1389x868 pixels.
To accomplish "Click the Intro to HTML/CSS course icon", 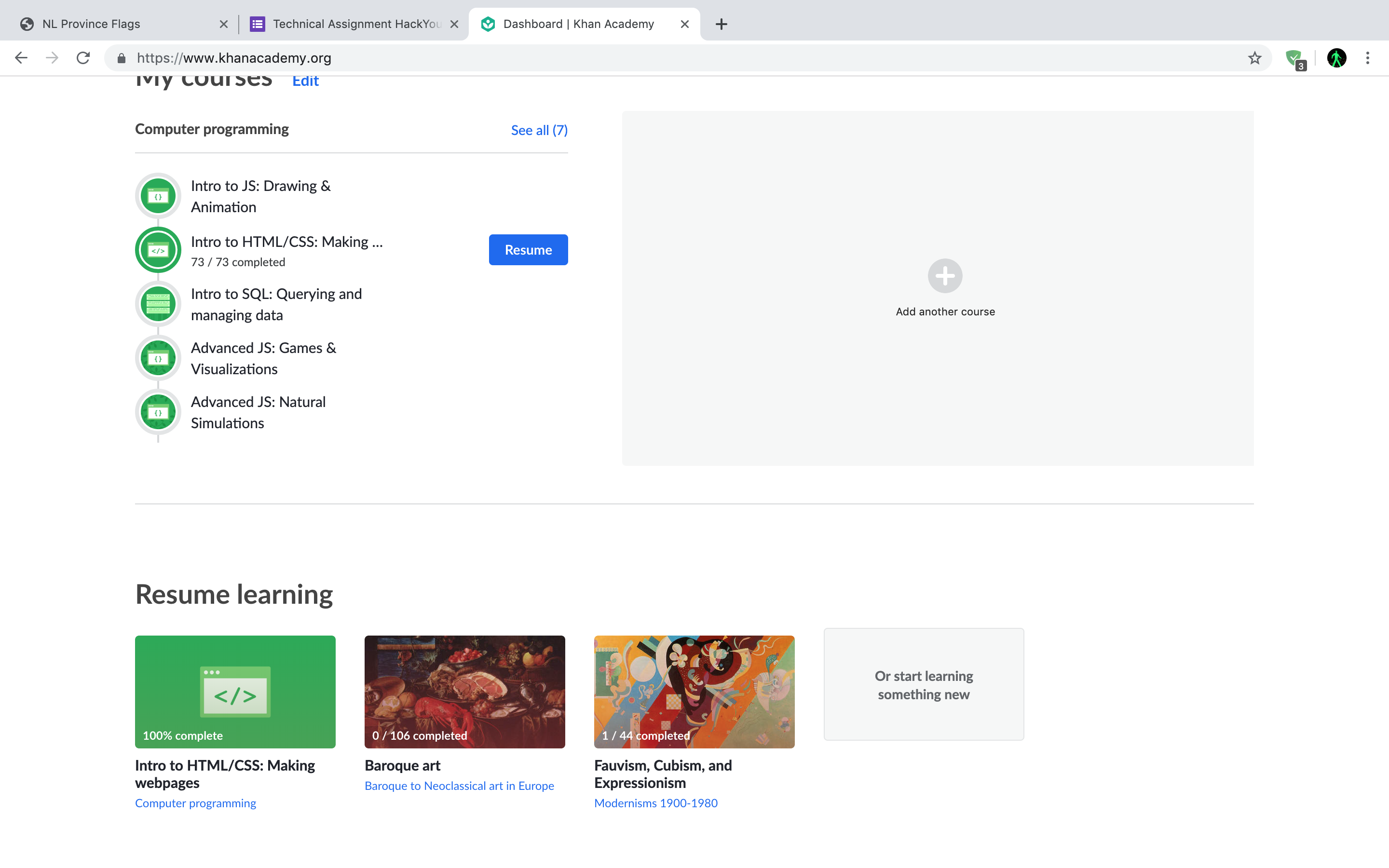I will pos(158,250).
